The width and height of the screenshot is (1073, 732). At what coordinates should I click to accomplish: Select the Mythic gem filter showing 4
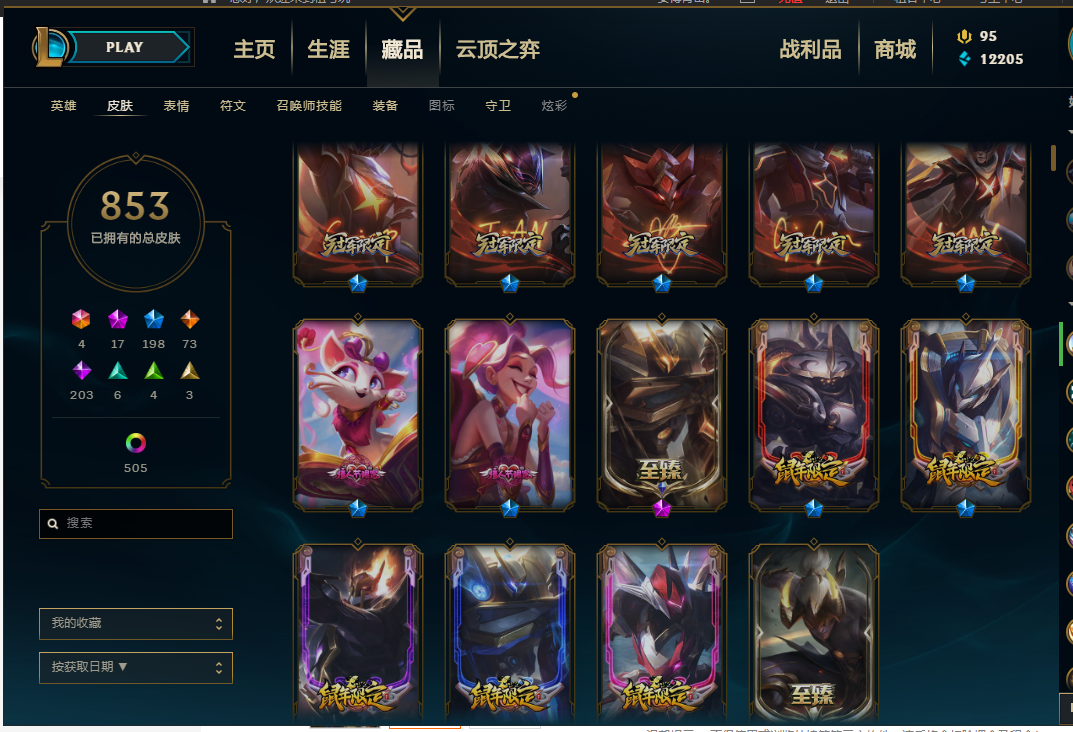click(81, 319)
